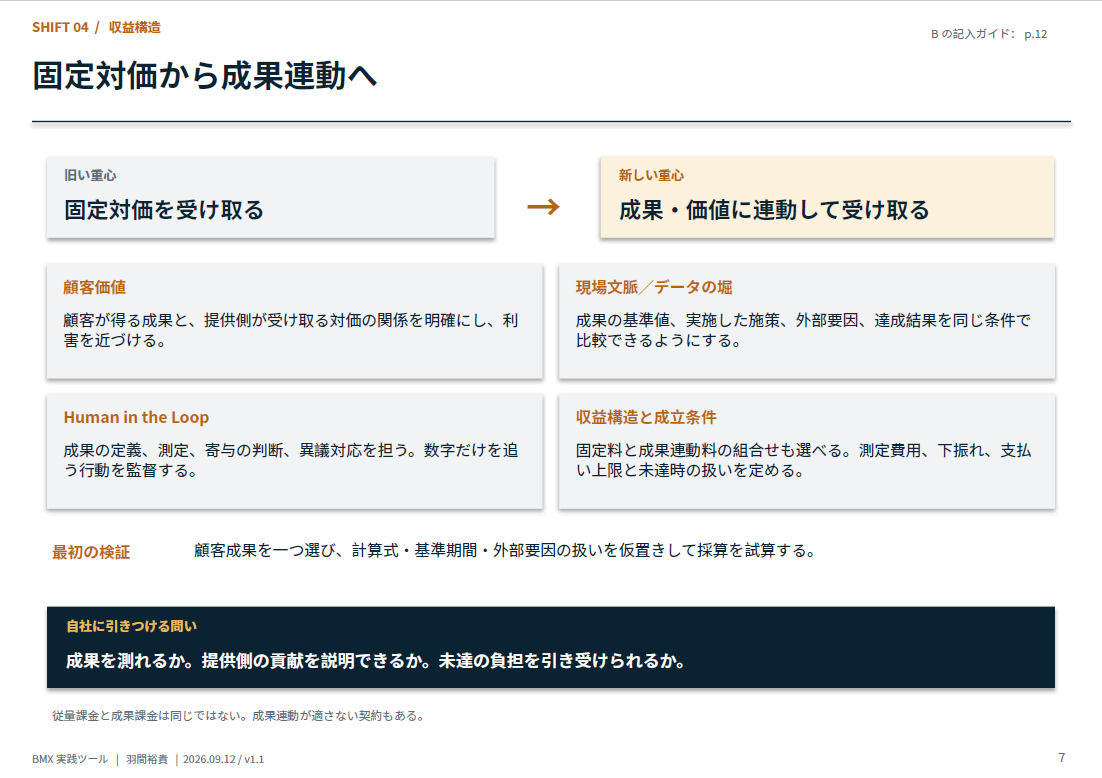Click the 'BMX 実践ツール' footer text
1102x778 pixels.
[x=70, y=759]
